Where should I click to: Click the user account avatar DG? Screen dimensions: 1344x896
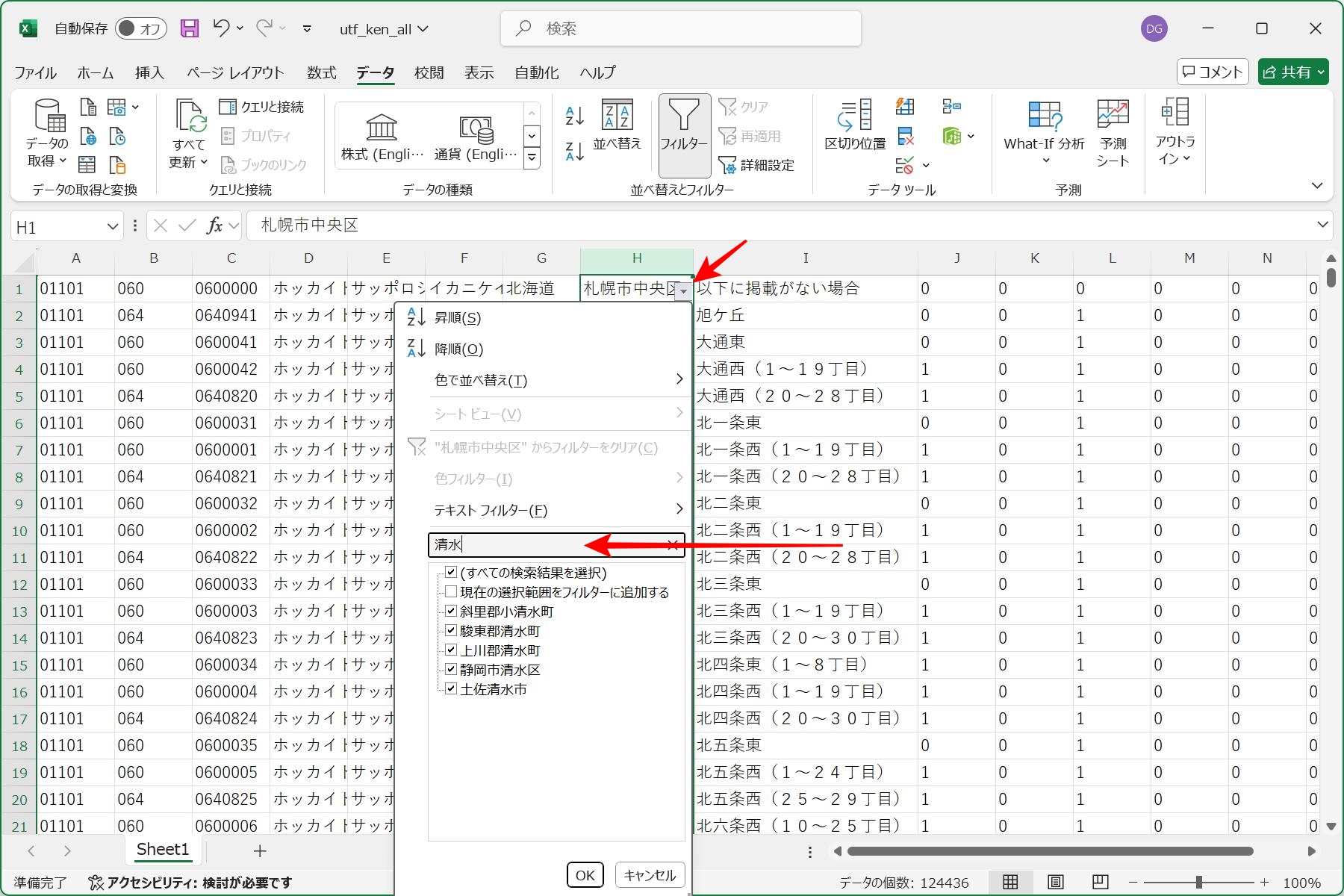pos(1154,28)
